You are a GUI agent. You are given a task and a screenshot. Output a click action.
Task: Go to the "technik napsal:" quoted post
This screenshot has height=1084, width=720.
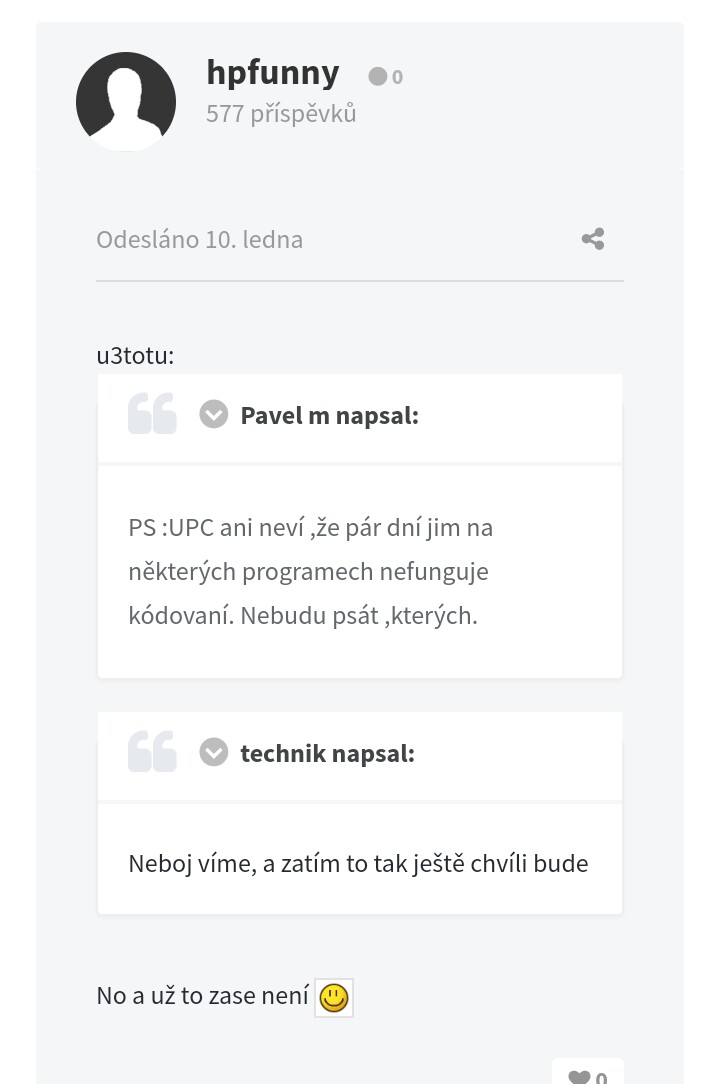(x=327, y=753)
